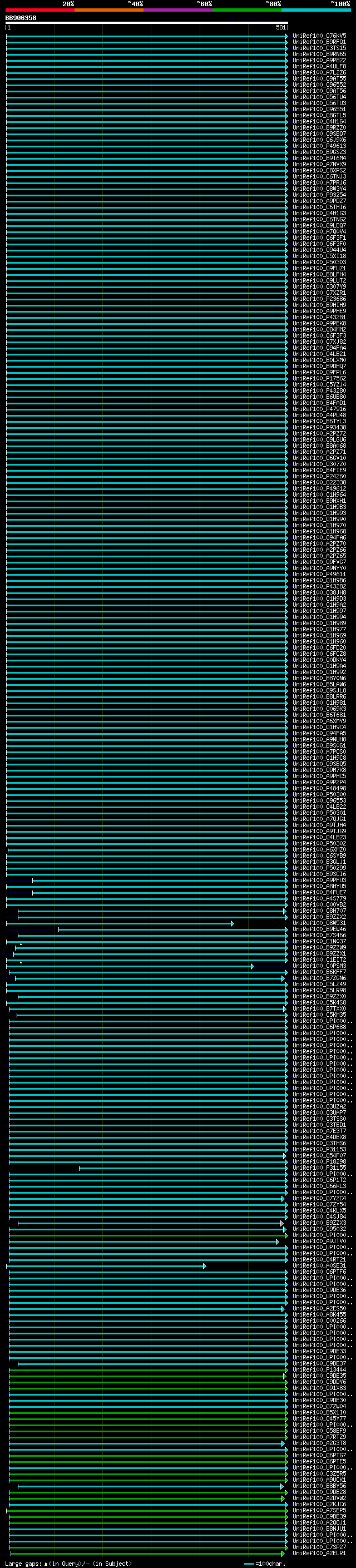Click the purple ~60% identity legend segment

coord(177,10)
